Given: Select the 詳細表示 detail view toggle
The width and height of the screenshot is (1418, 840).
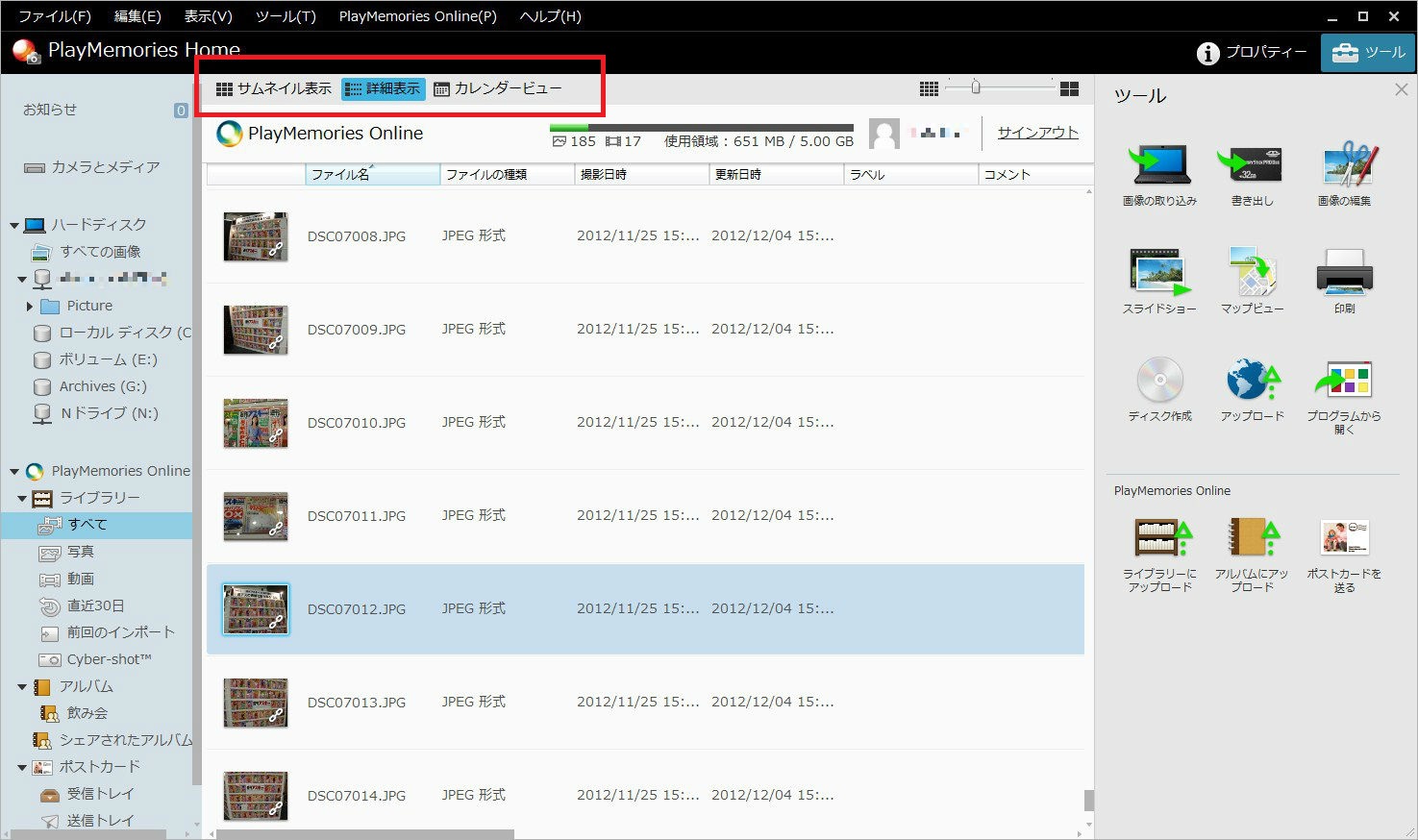Looking at the screenshot, I should 384,88.
